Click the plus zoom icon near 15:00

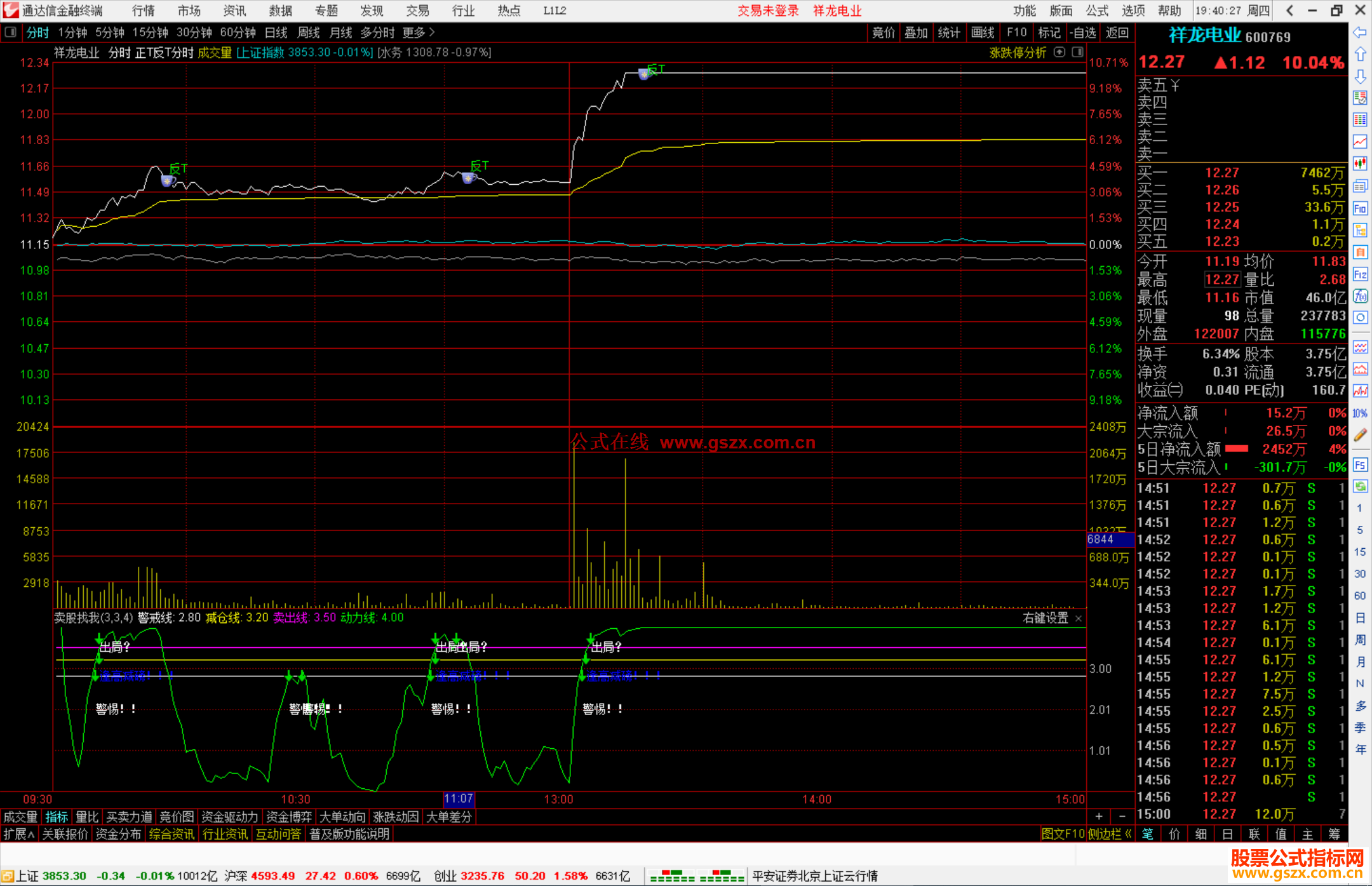tap(1099, 816)
